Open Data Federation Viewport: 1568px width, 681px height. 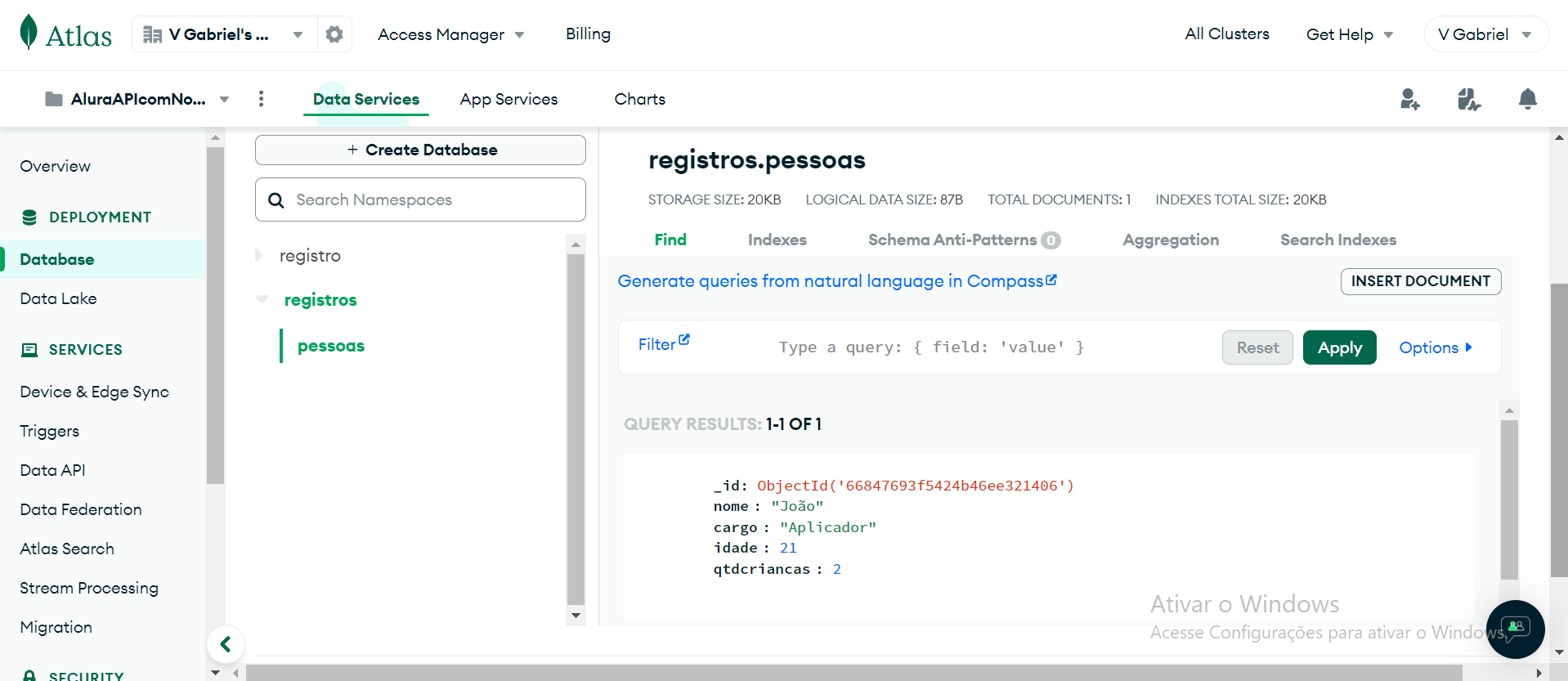click(80, 509)
